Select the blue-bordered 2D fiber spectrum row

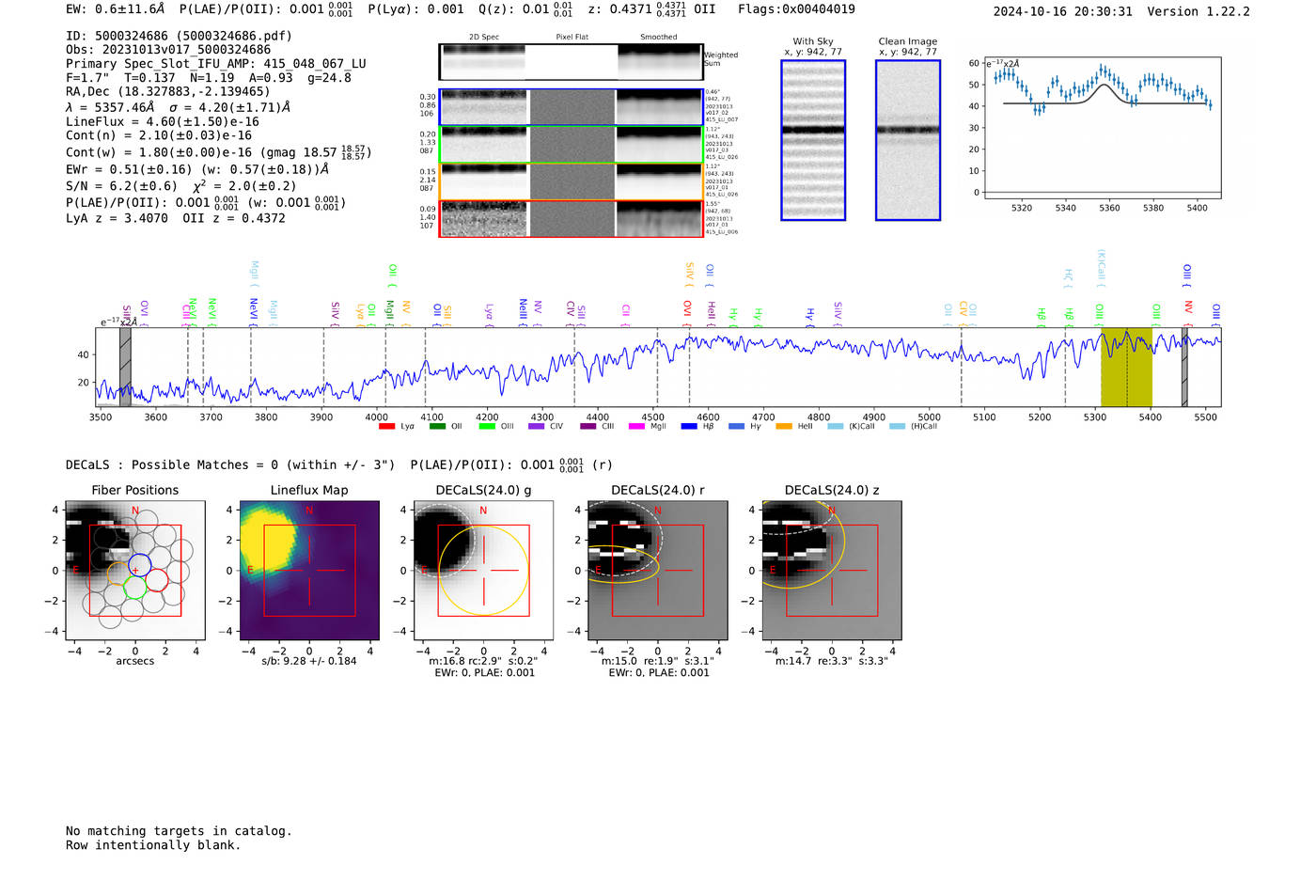tap(571, 107)
